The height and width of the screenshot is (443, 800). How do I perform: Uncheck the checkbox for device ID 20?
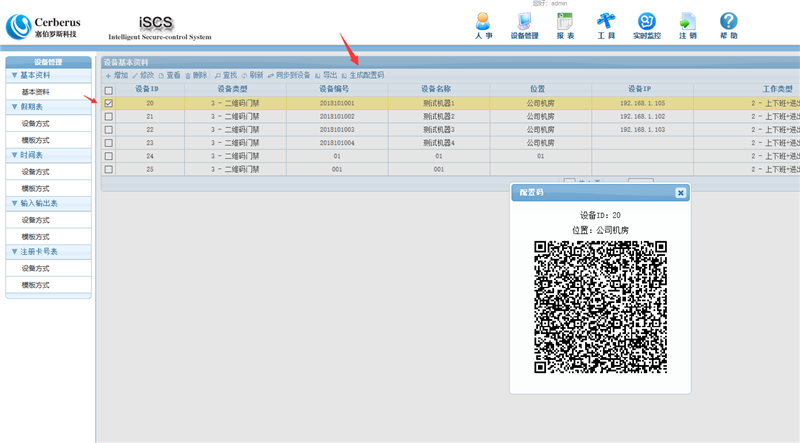[109, 103]
